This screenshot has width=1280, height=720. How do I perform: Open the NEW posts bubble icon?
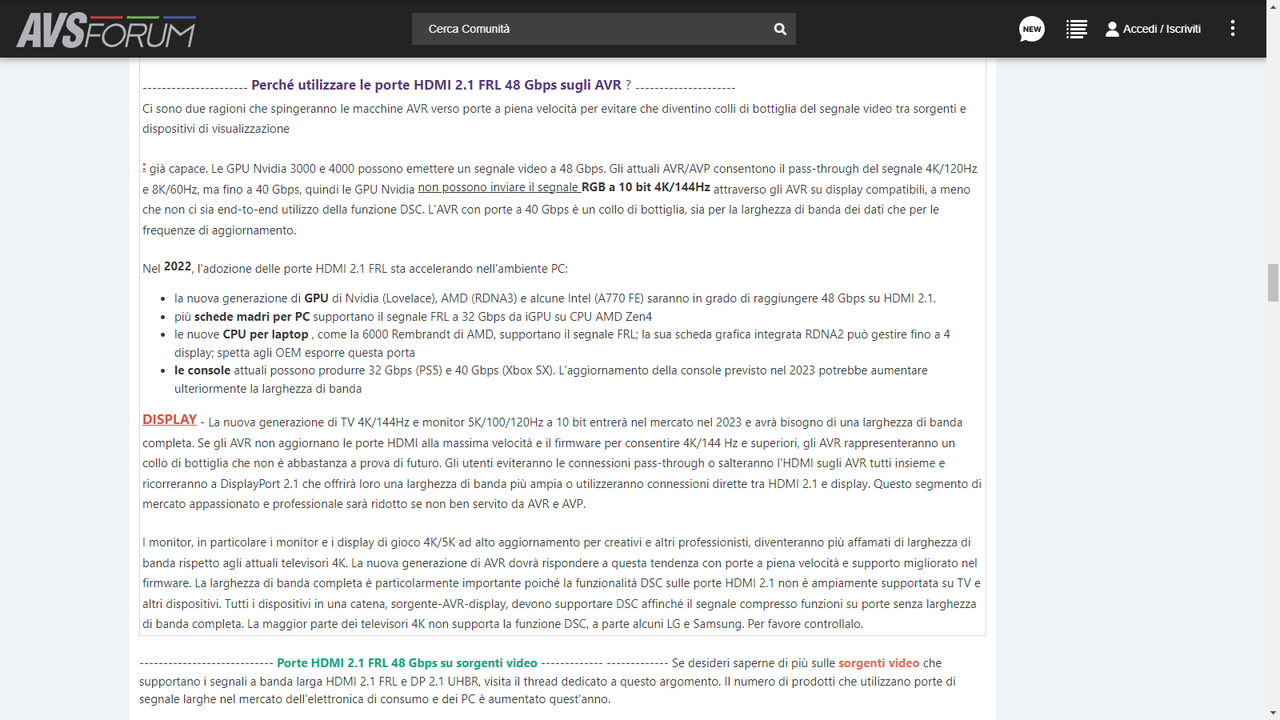click(x=1032, y=29)
